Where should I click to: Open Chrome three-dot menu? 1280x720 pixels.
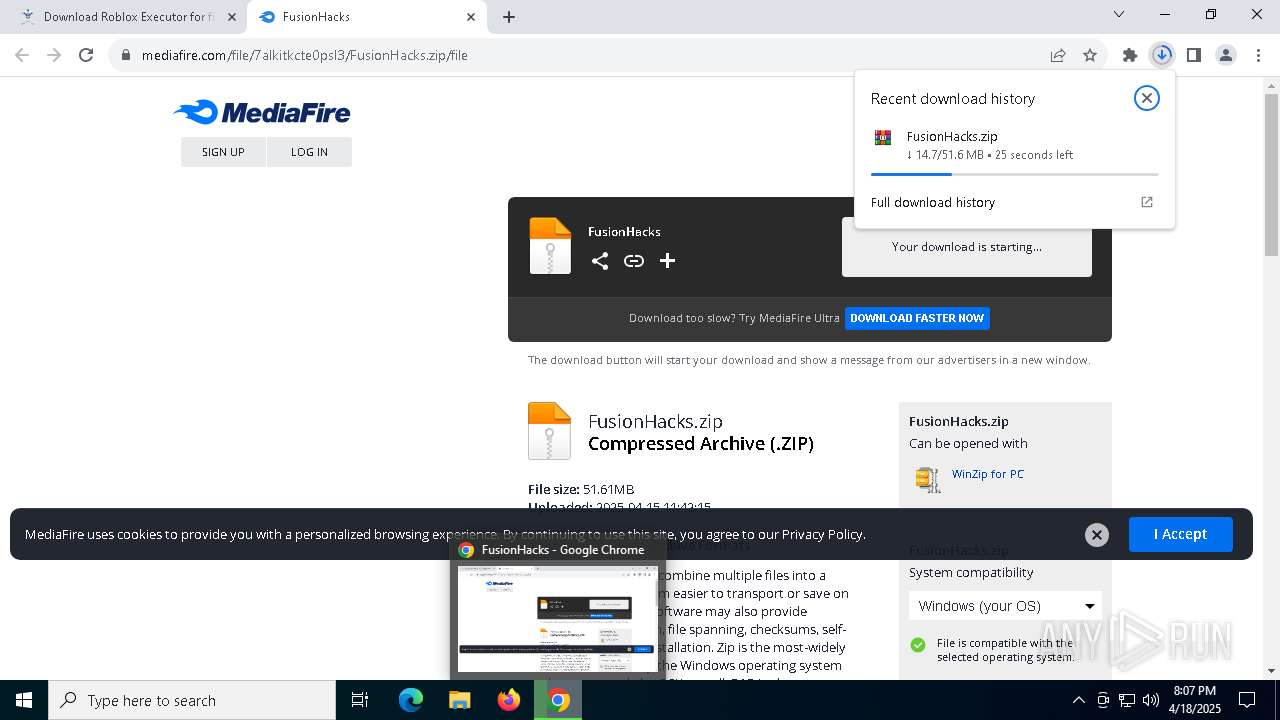(x=1258, y=55)
